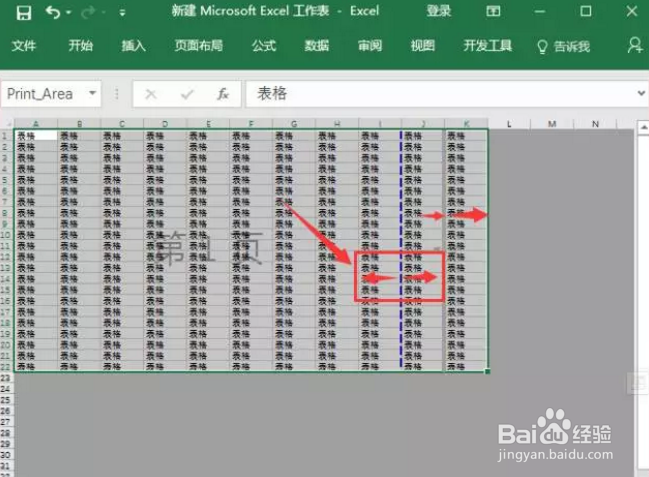Click the formula bar showing 表格
Viewport: 649px width, 477px height.
441,94
